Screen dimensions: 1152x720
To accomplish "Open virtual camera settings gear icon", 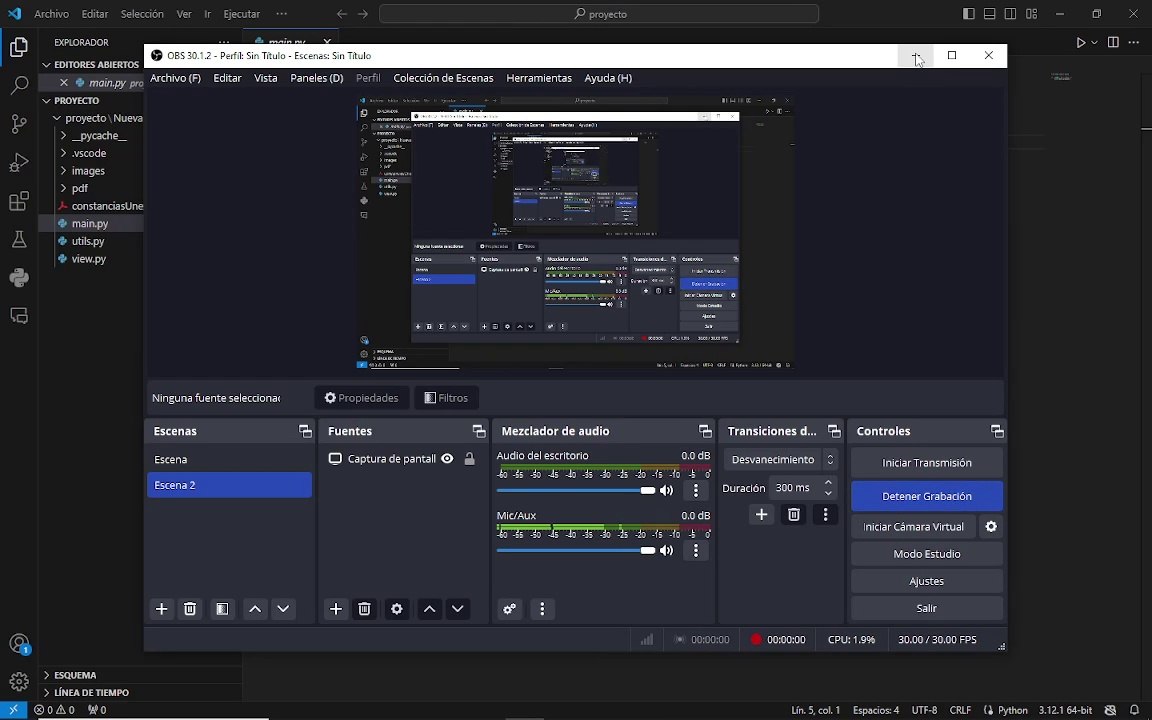I will click(x=991, y=527).
